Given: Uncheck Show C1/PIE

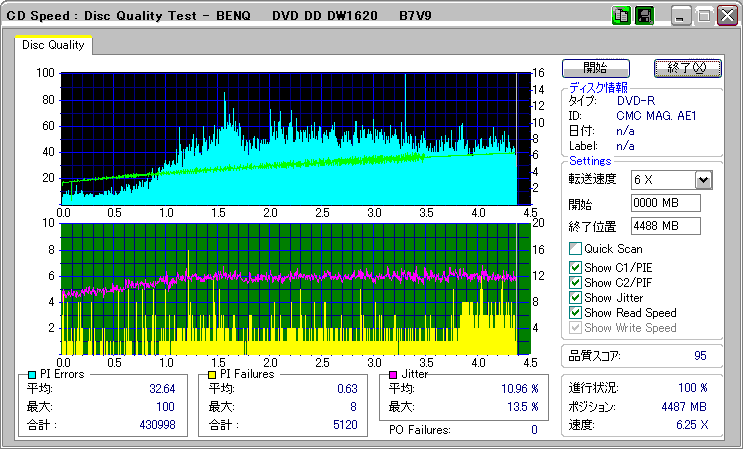Looking at the screenshot, I should (x=575, y=267).
